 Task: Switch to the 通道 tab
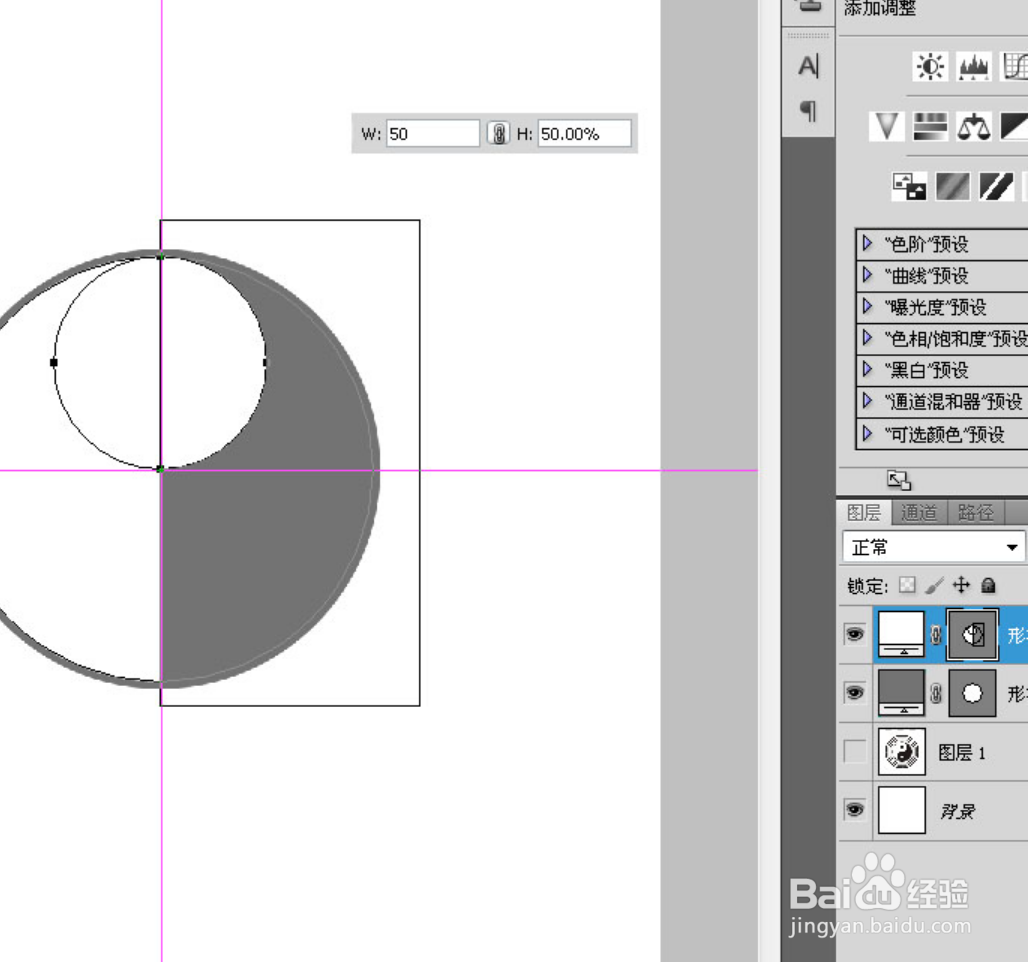pyautogui.click(x=919, y=513)
